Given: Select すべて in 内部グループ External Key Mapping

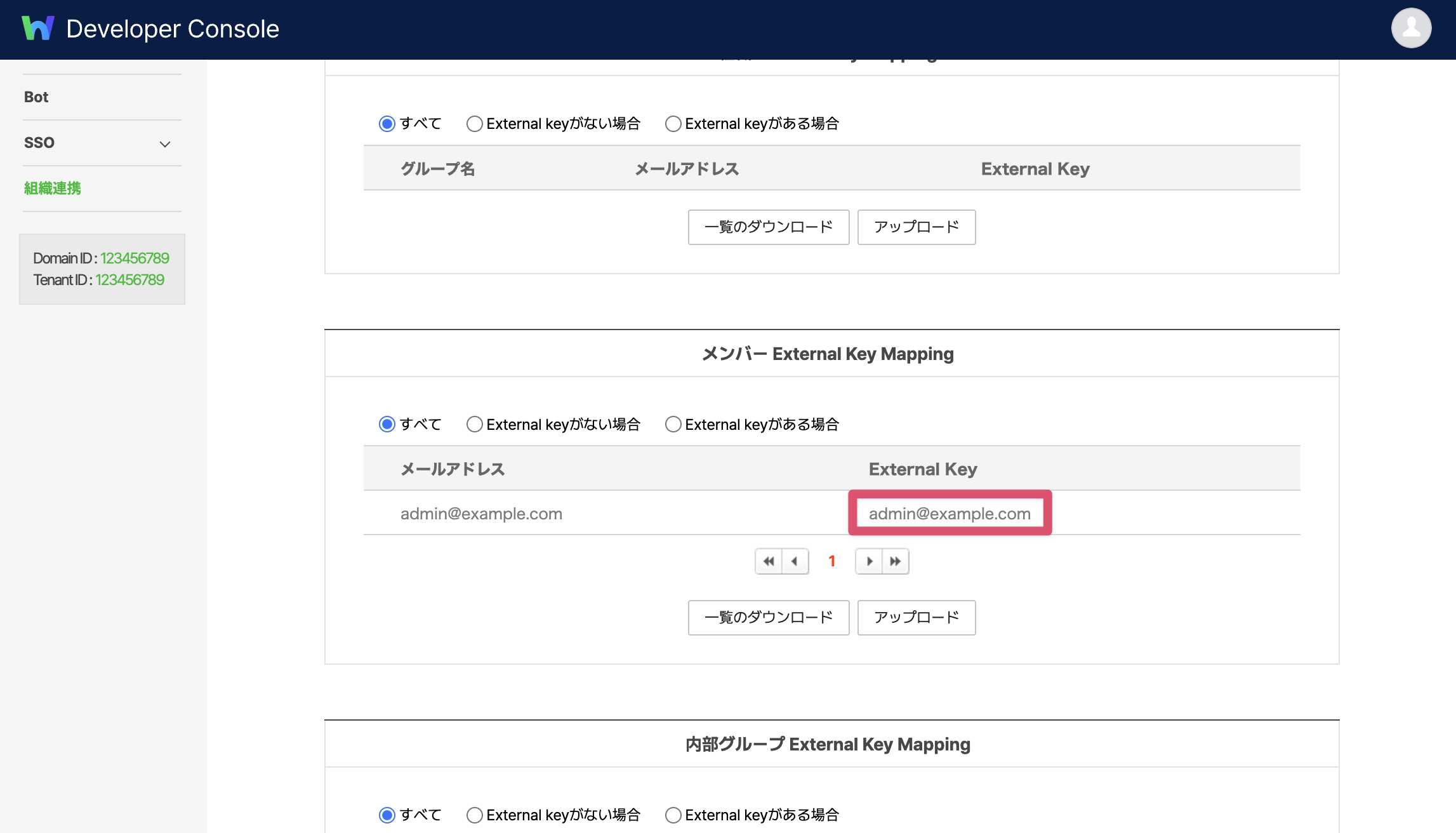Looking at the screenshot, I should tap(387, 815).
